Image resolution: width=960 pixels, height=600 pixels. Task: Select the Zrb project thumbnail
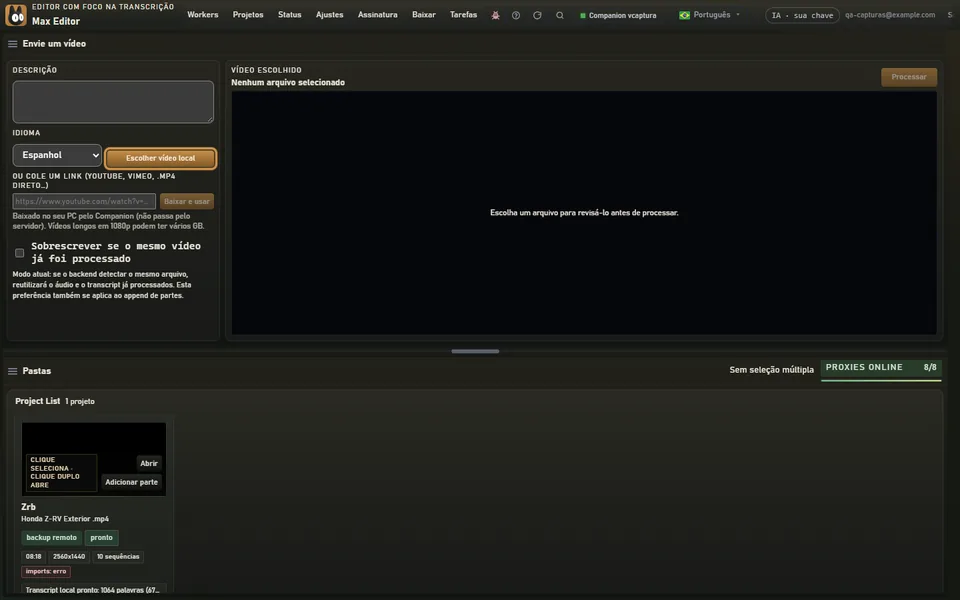94,459
